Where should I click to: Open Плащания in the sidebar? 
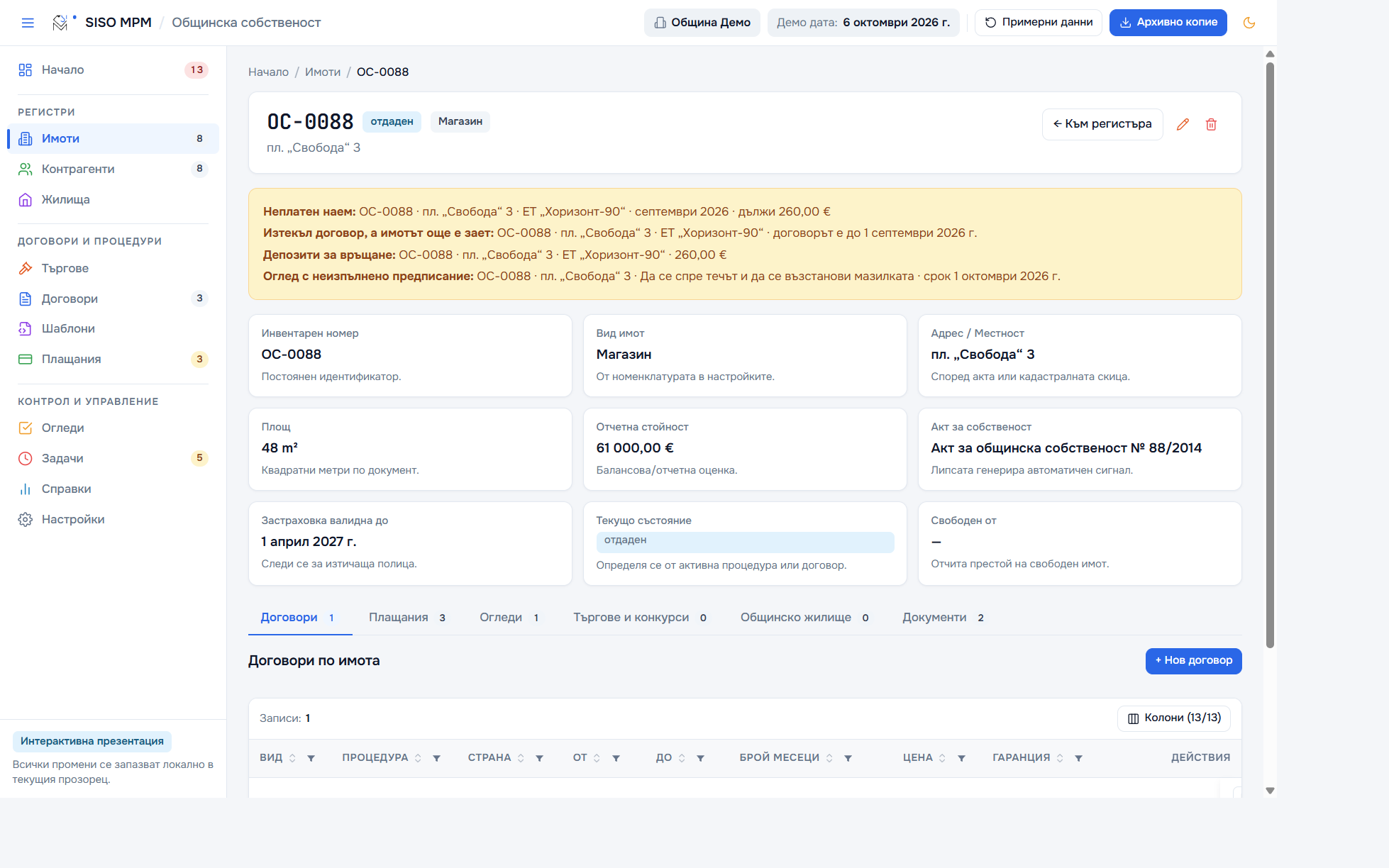pyautogui.click(x=113, y=359)
